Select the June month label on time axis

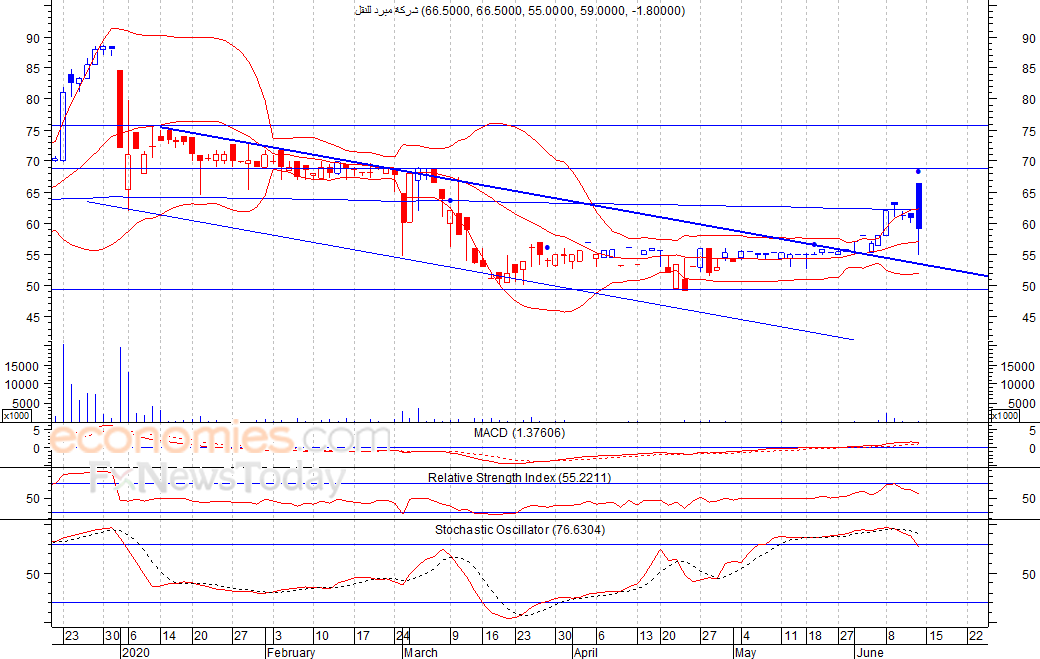click(x=870, y=652)
